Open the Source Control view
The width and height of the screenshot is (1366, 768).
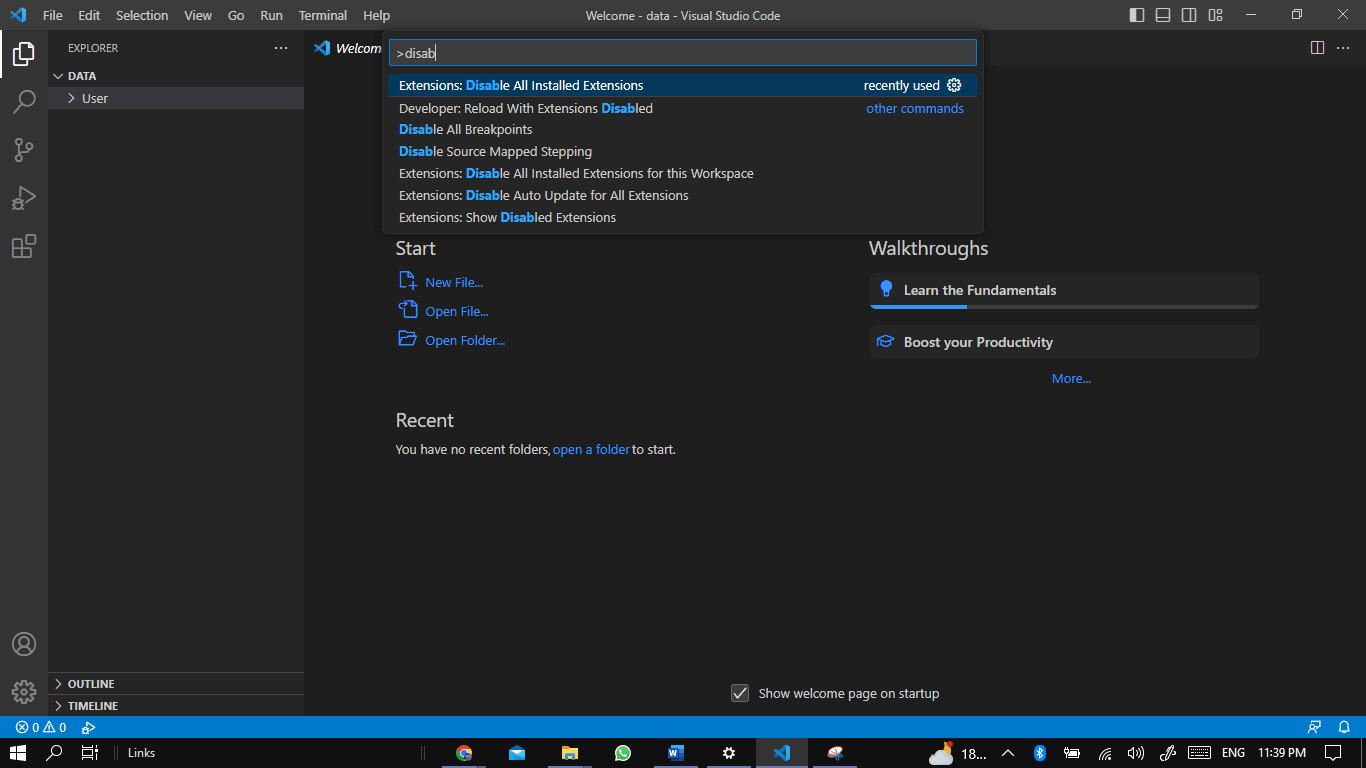(24, 150)
